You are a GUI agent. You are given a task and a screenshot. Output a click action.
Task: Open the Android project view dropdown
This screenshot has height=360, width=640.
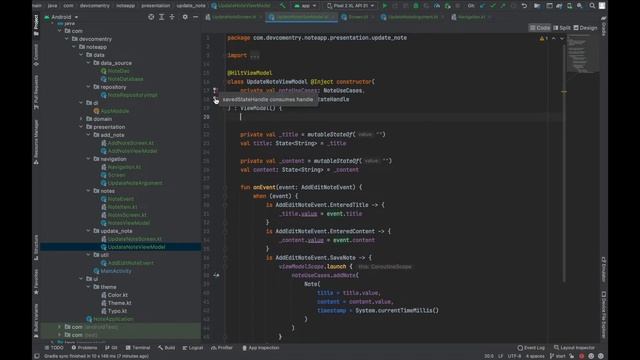click(61, 17)
